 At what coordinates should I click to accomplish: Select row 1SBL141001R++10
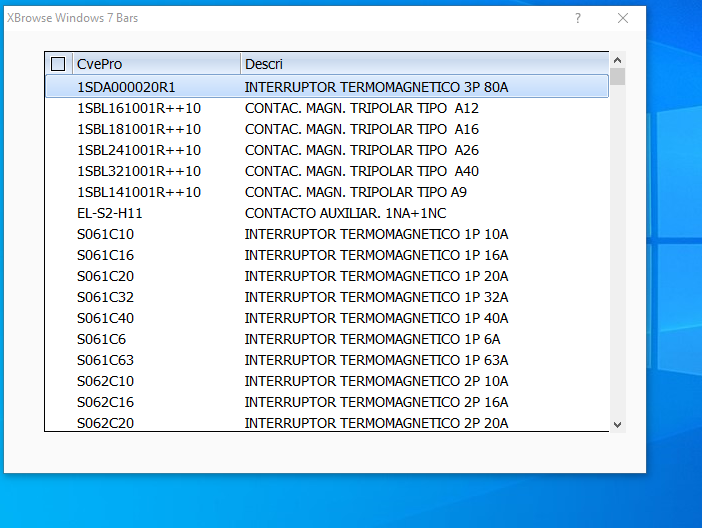(327, 192)
